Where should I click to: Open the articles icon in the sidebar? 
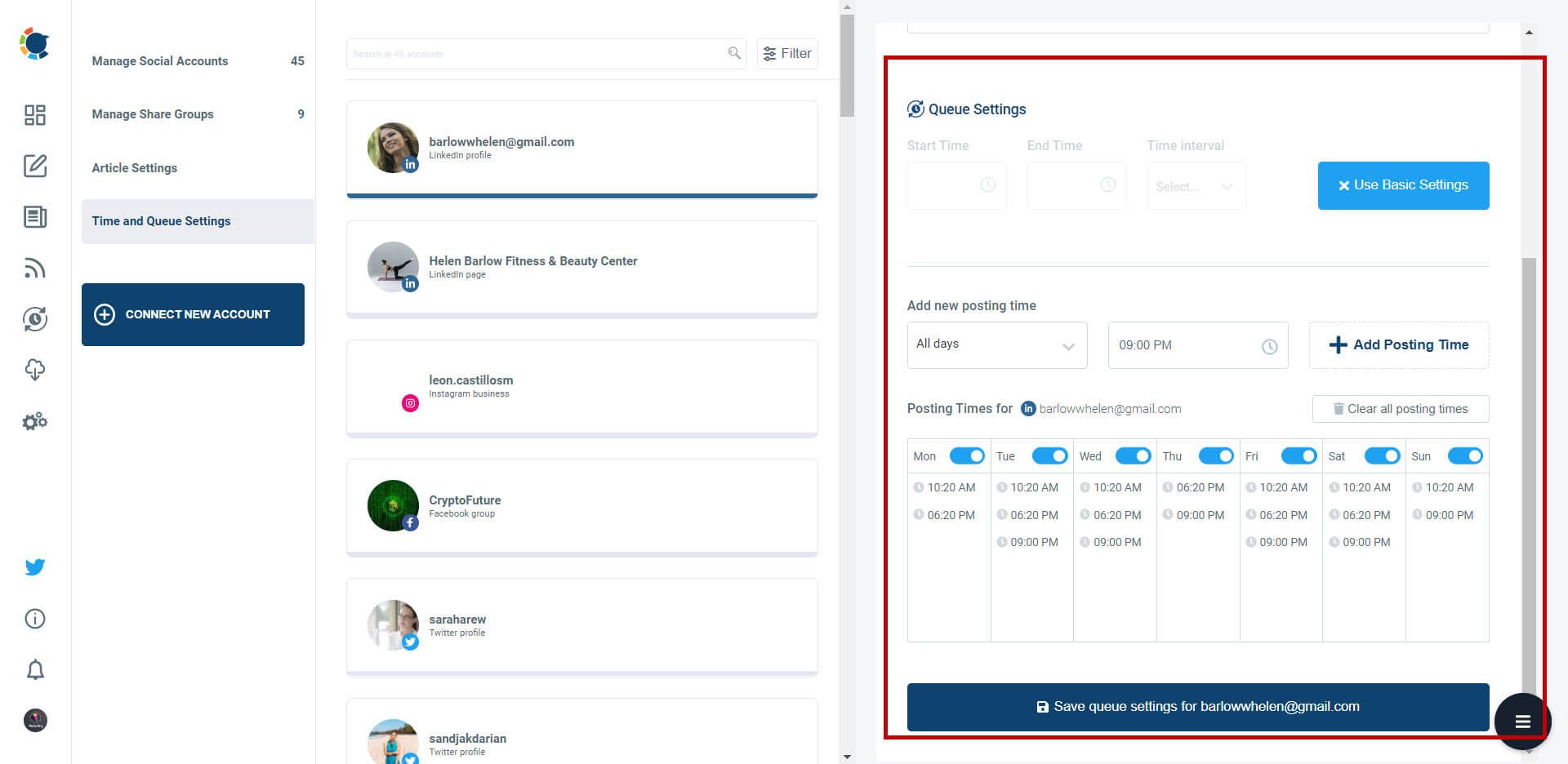34,217
